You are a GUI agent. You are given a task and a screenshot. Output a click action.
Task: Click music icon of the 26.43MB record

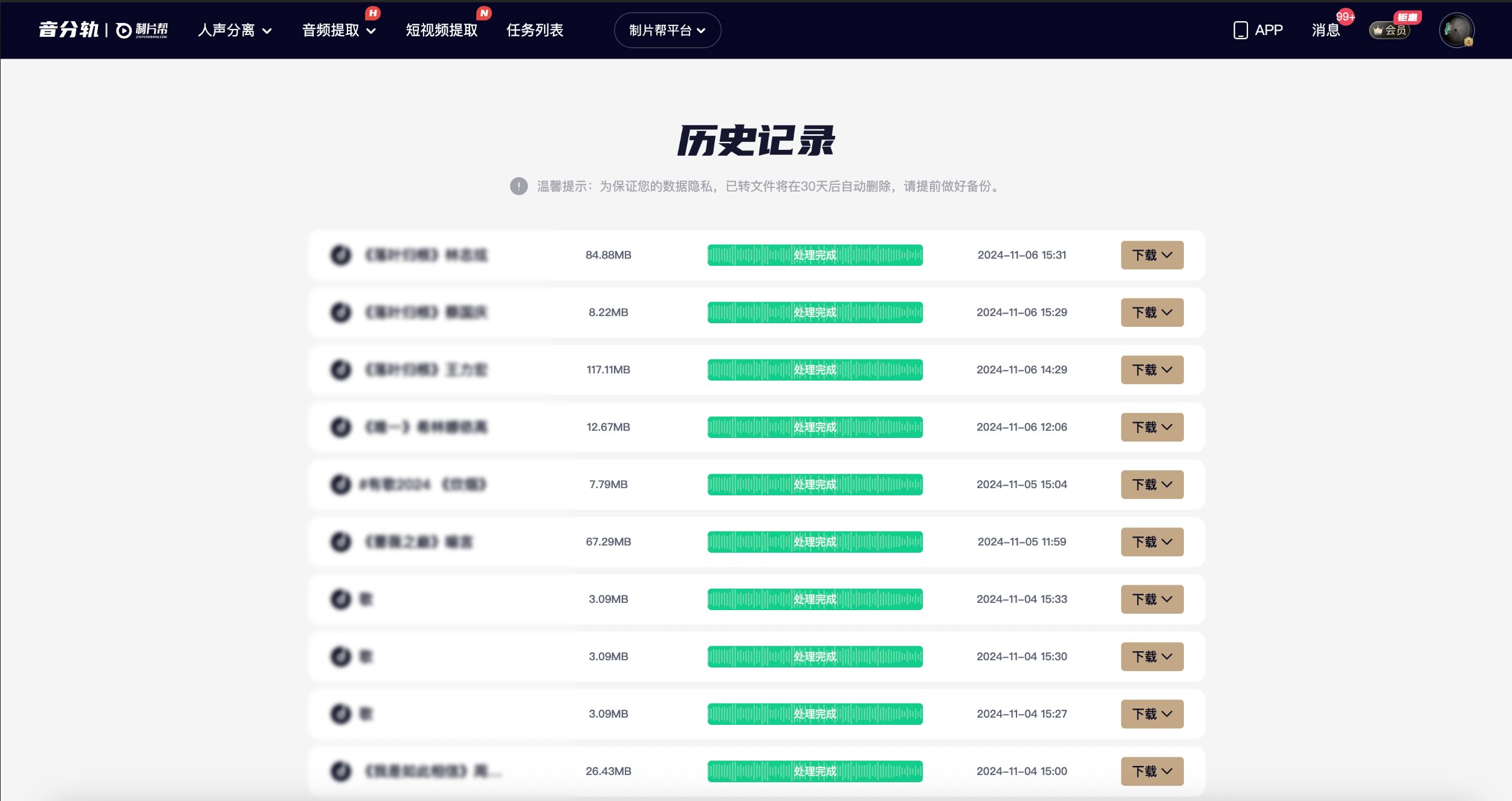340,771
